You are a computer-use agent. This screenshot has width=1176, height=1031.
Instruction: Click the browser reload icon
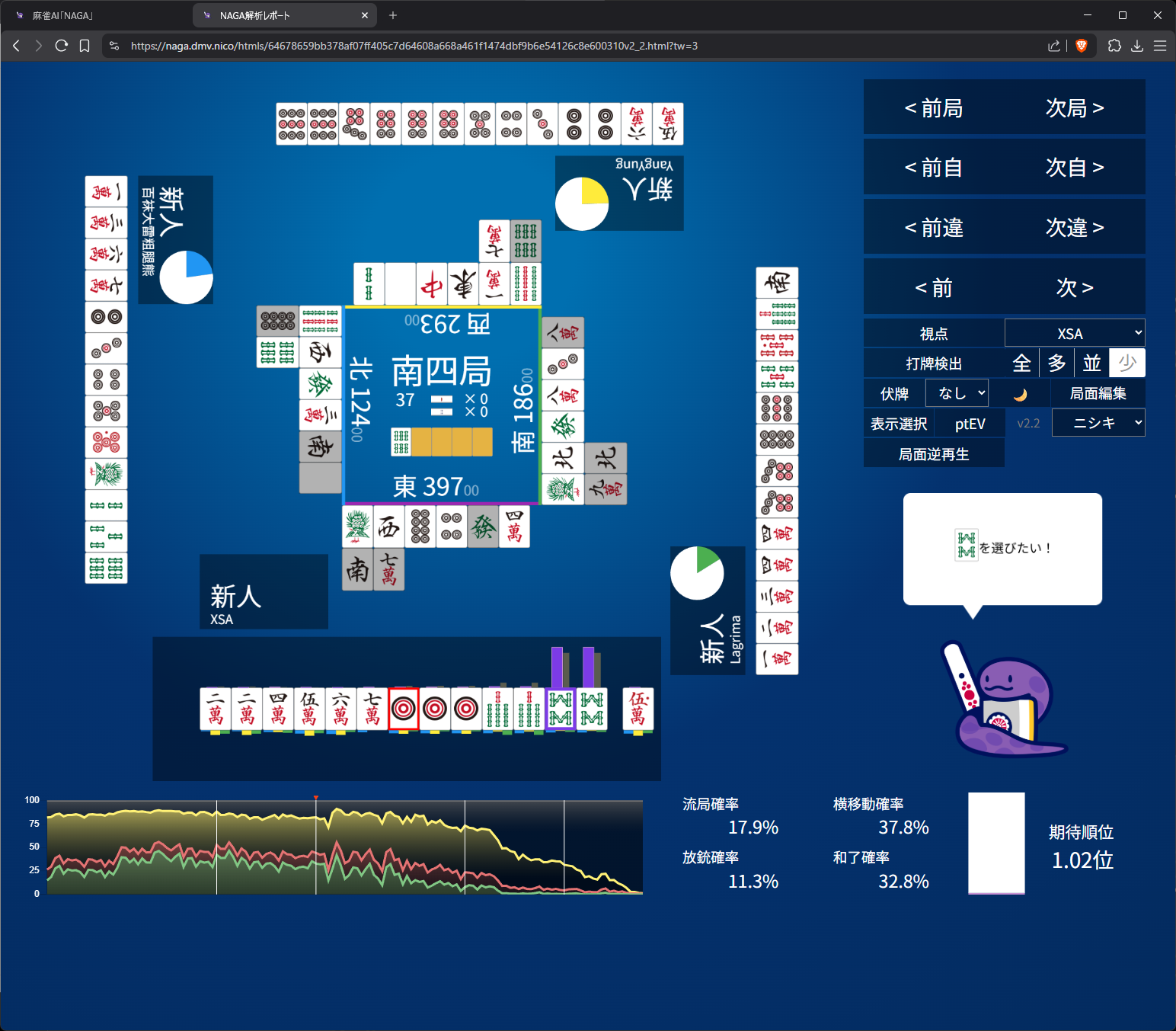pos(62,46)
